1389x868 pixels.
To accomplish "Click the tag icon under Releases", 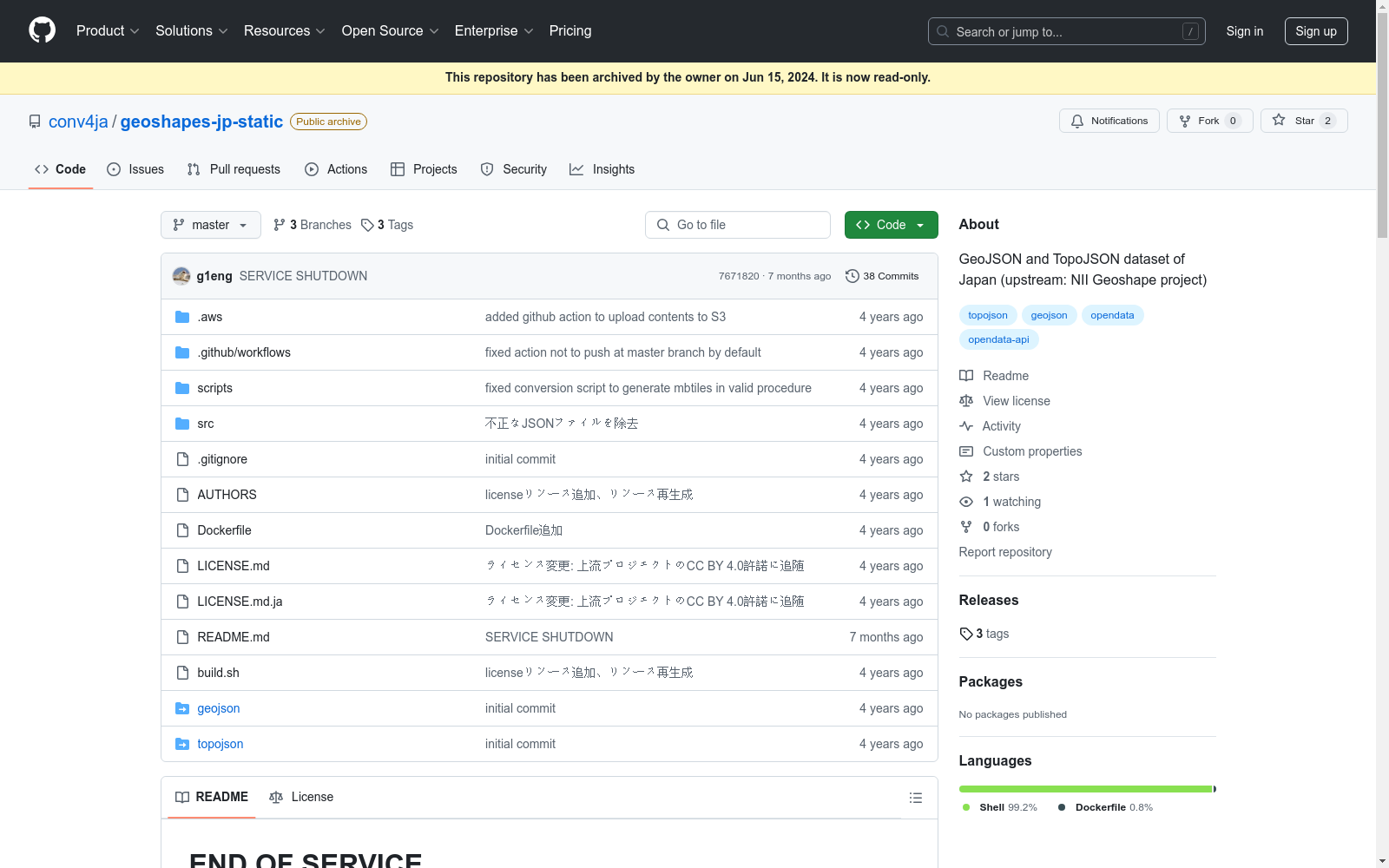I will tap(966, 634).
